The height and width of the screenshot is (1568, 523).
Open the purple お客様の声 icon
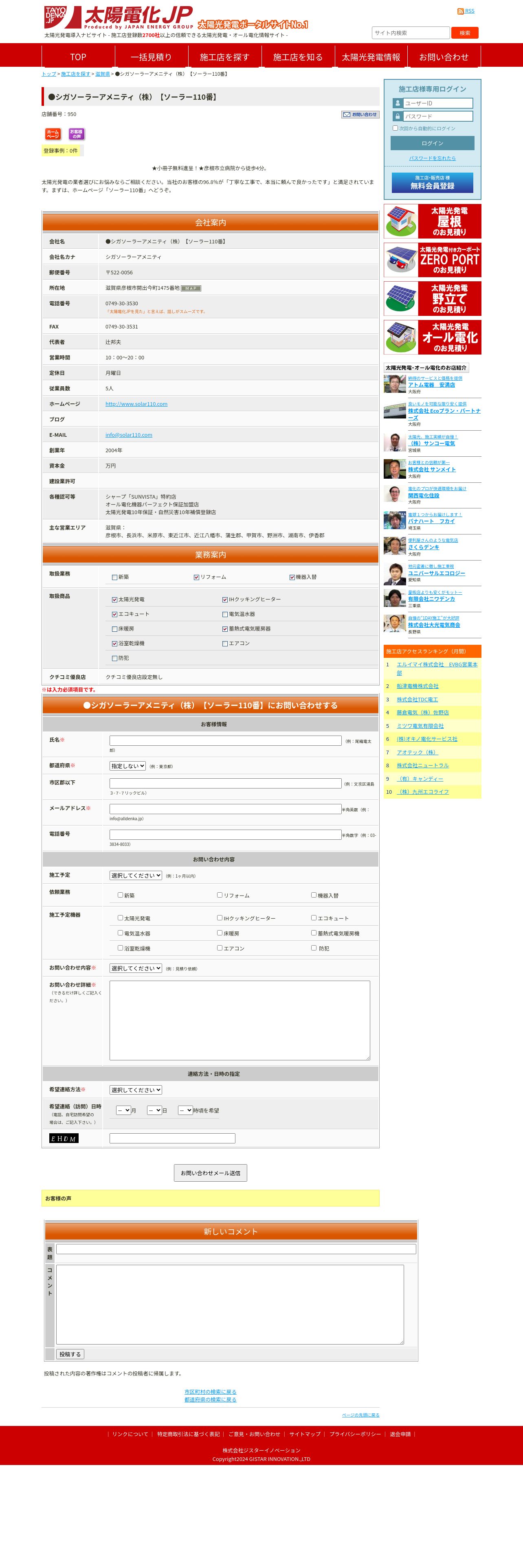click(76, 133)
